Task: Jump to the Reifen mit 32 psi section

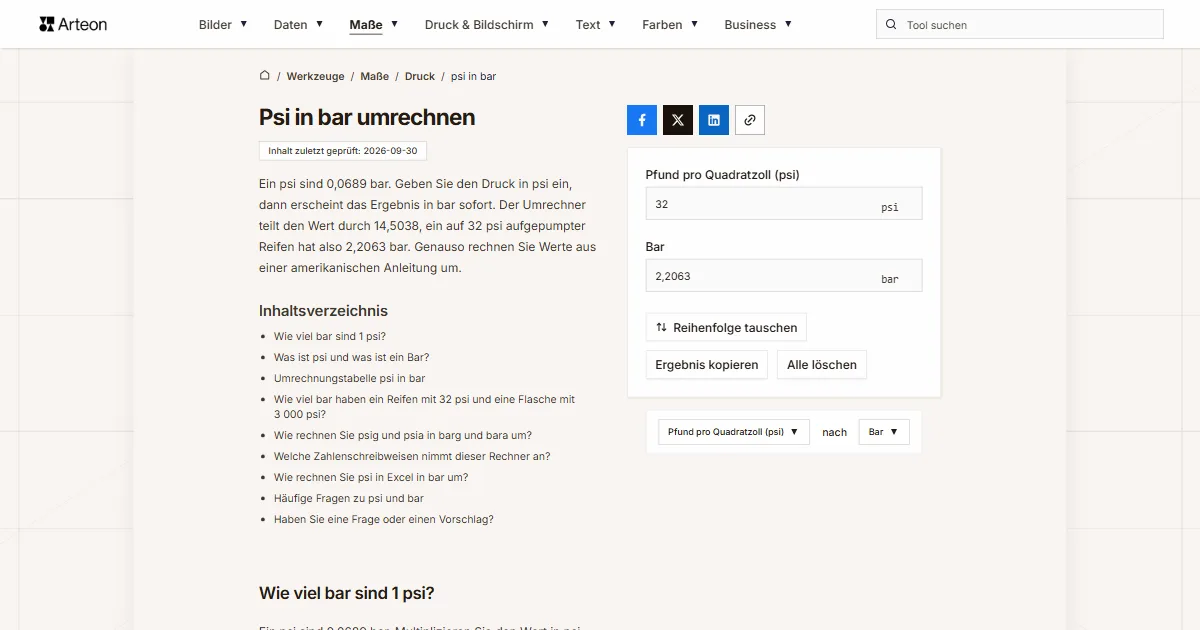Action: point(425,406)
